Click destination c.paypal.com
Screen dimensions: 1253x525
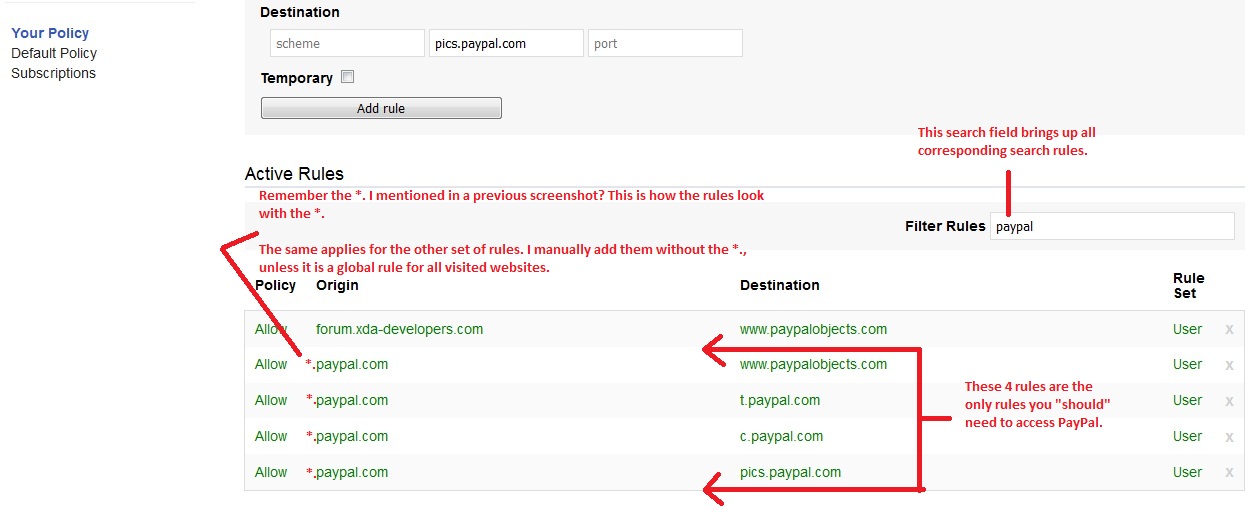781,436
